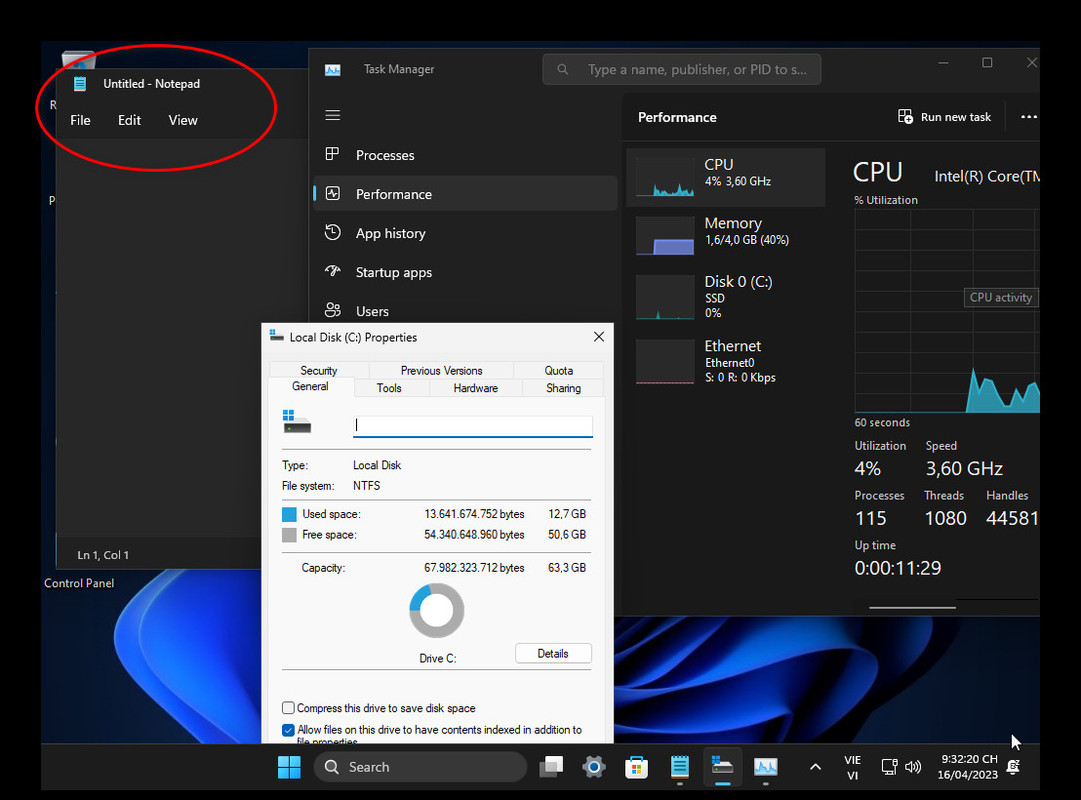Click the blue Used space color swatch
Image resolution: width=1081 pixels, height=800 pixels.
(289, 514)
